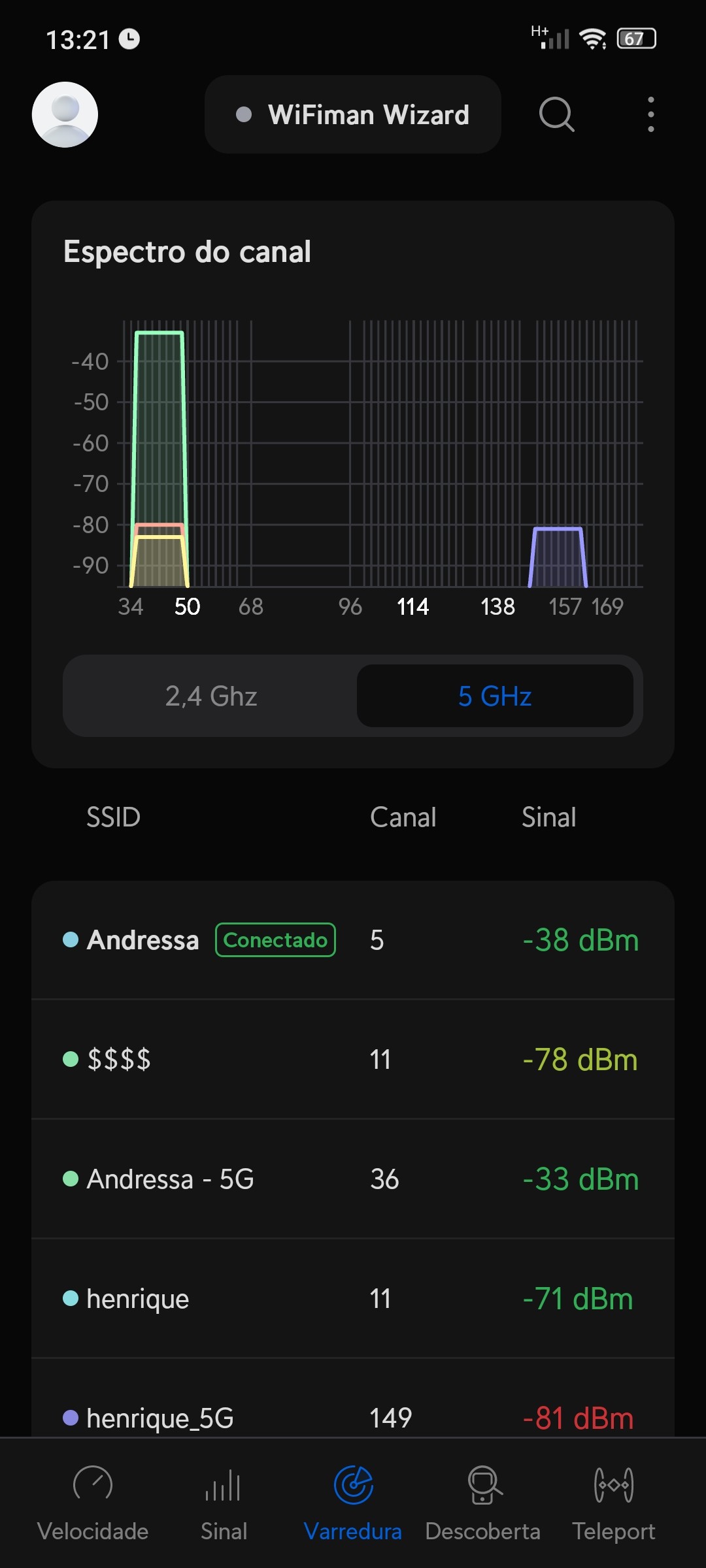Viewport: 706px width, 1568px height.
Task: Tap the Varredura radar icon
Action: 353,1486
